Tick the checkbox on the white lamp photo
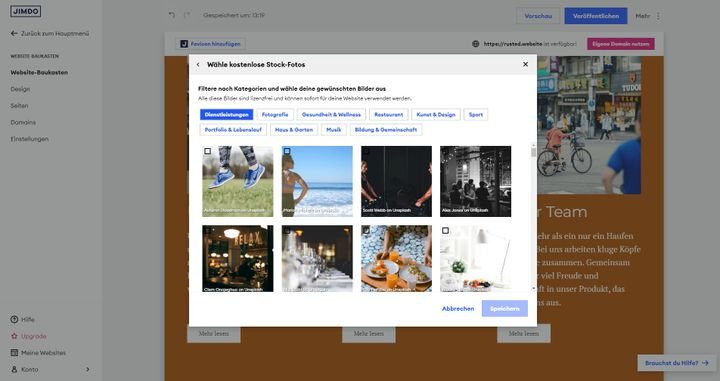Viewport: 720px width, 381px height. click(445, 230)
